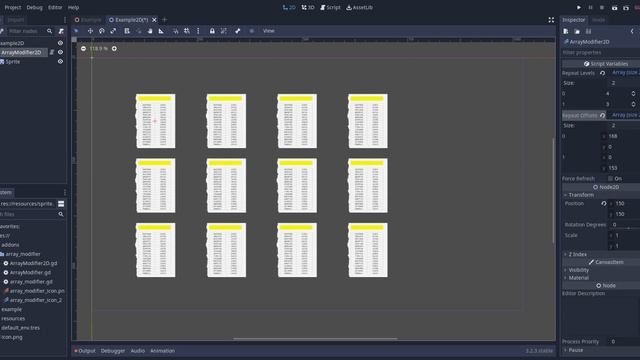Toggle file system split view icon
Viewport: 640px width, 360px height.
click(x=61, y=204)
